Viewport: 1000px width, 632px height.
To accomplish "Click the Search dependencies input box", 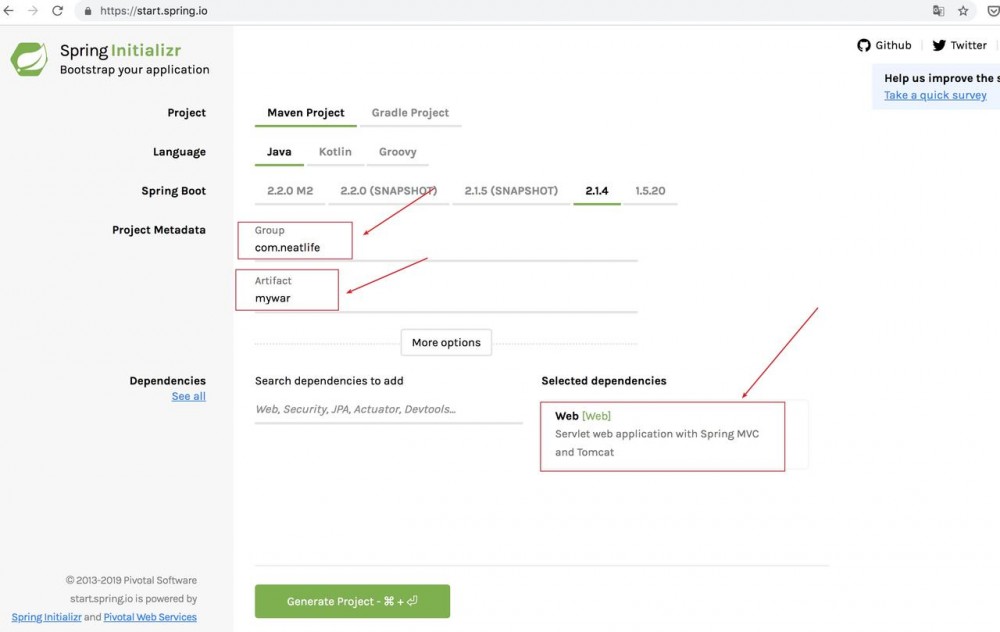I will coord(388,409).
